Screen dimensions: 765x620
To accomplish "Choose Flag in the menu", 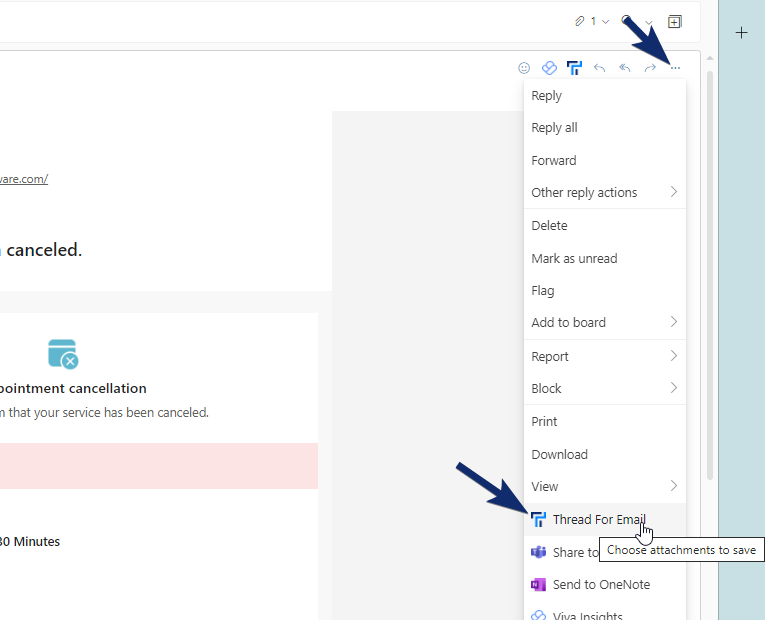I will (605, 291).
